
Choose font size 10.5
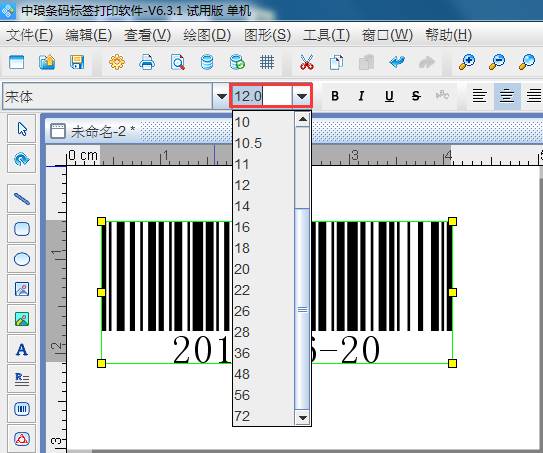pyautogui.click(x=263, y=143)
